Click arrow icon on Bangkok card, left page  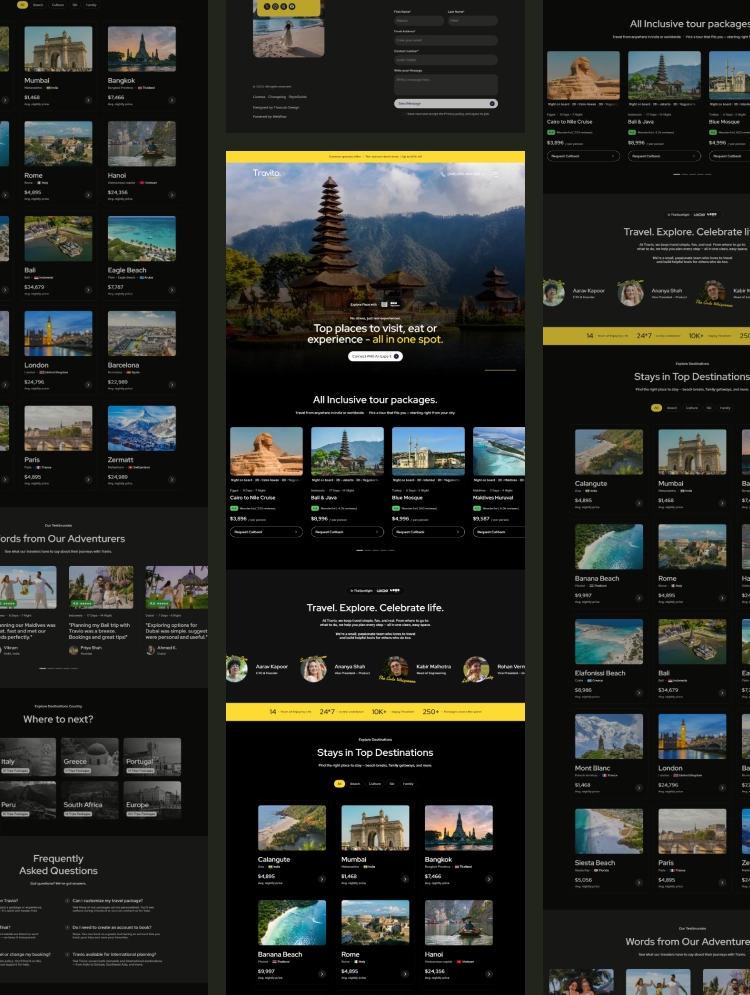(172, 100)
